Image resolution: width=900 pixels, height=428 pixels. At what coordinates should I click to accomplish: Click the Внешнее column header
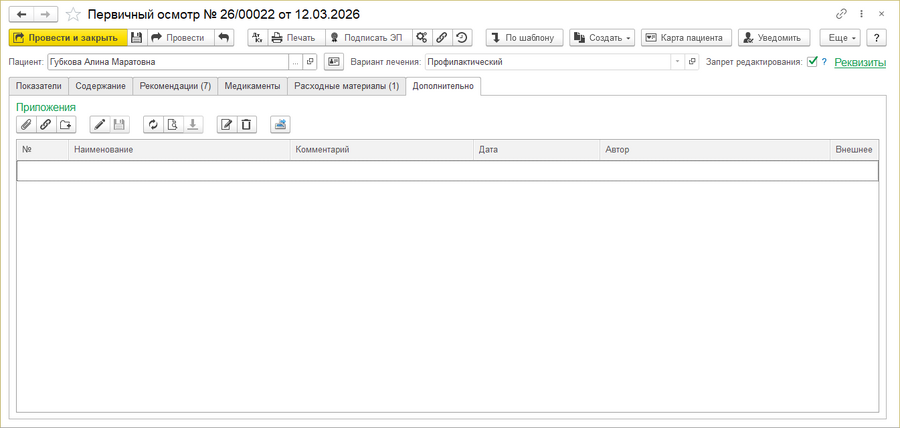click(x=854, y=150)
